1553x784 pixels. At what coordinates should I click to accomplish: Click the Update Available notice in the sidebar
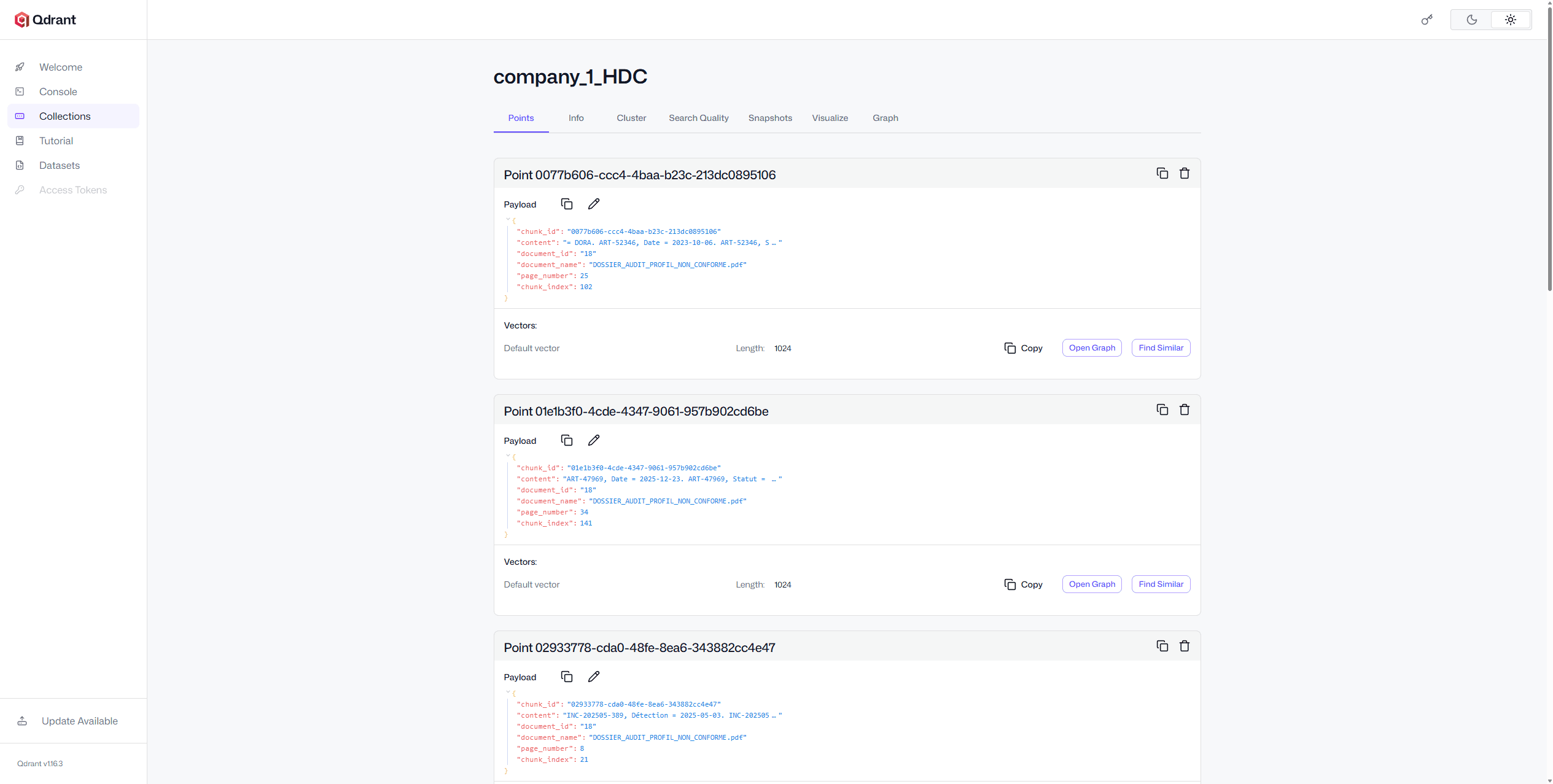(79, 720)
